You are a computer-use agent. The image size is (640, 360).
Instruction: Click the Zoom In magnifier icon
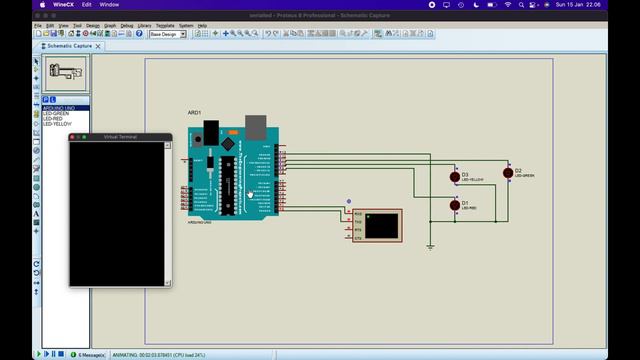pos(233,34)
